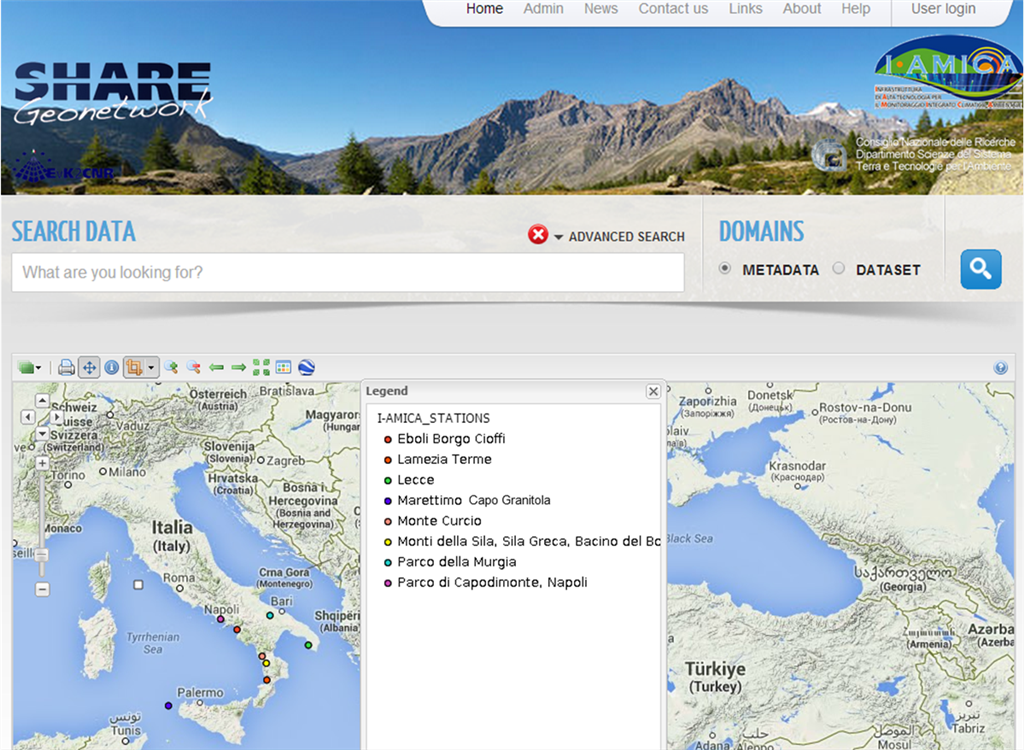This screenshot has width=1024, height=750.
Task: Click the red clear search icon
Action: 537,235
